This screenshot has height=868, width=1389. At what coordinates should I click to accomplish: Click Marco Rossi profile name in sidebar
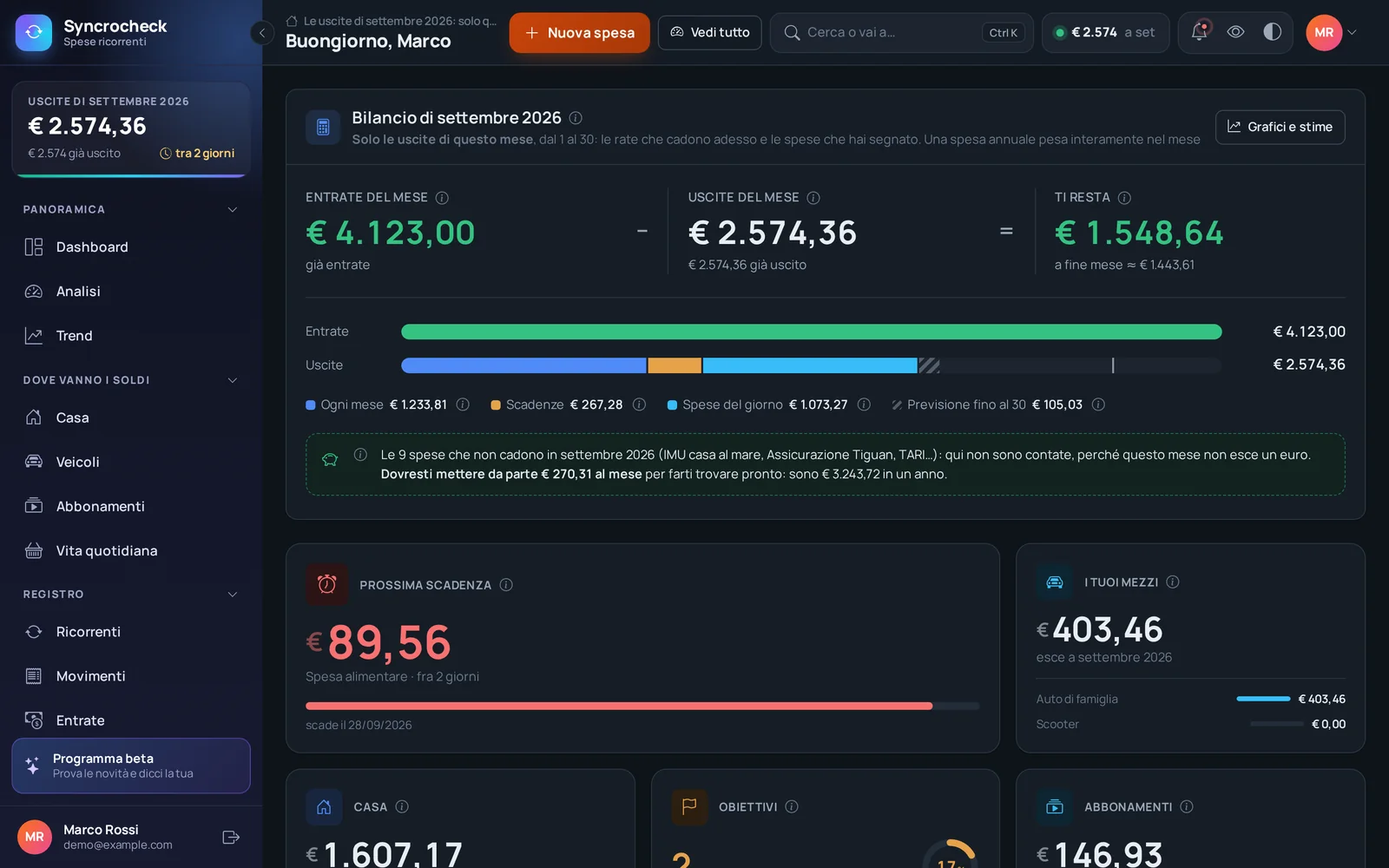[101, 830]
